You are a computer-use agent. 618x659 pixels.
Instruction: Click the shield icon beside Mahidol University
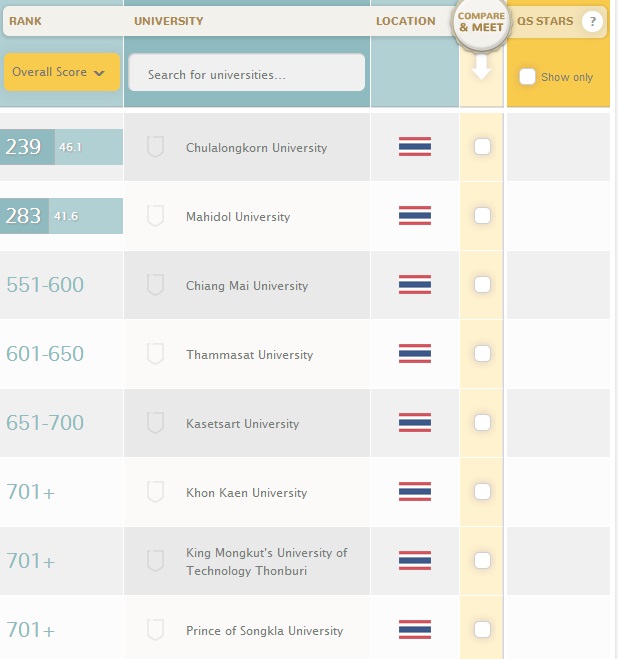155,216
